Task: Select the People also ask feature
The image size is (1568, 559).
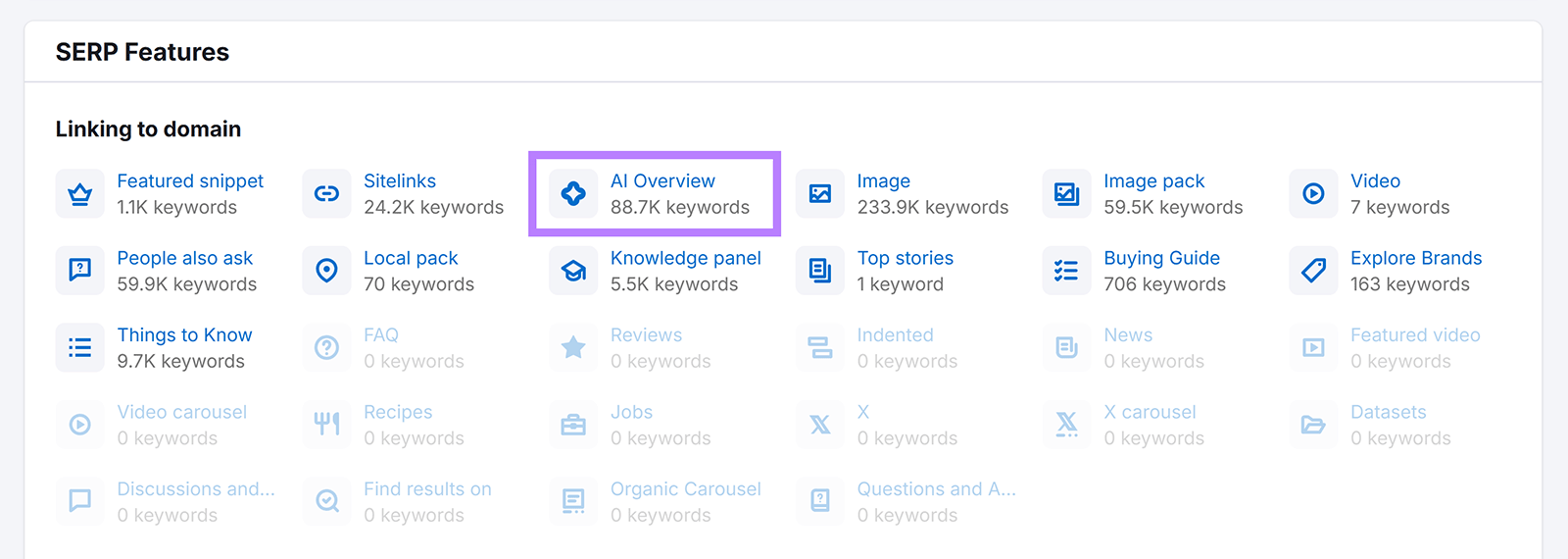Action: [x=184, y=258]
